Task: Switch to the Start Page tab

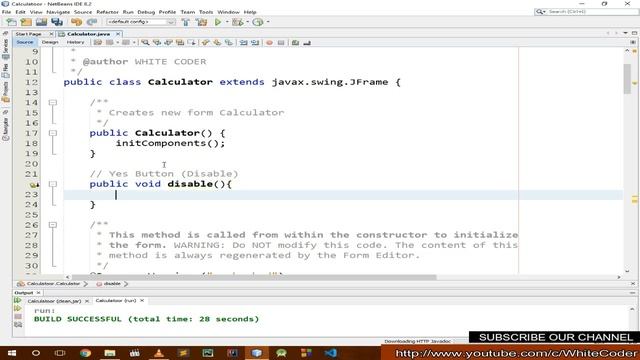Action: [x=29, y=34]
